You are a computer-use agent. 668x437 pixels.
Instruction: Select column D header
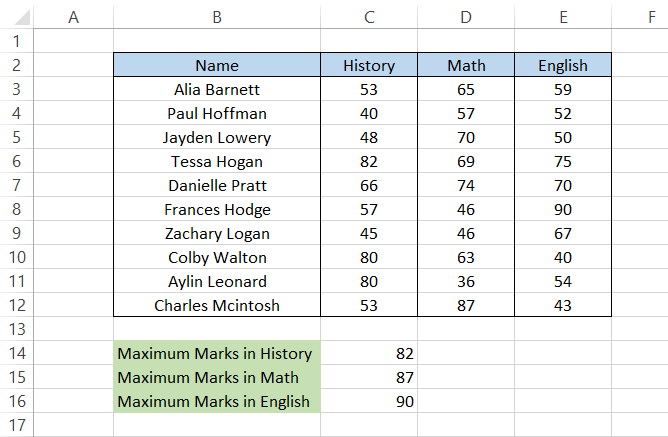(x=466, y=17)
